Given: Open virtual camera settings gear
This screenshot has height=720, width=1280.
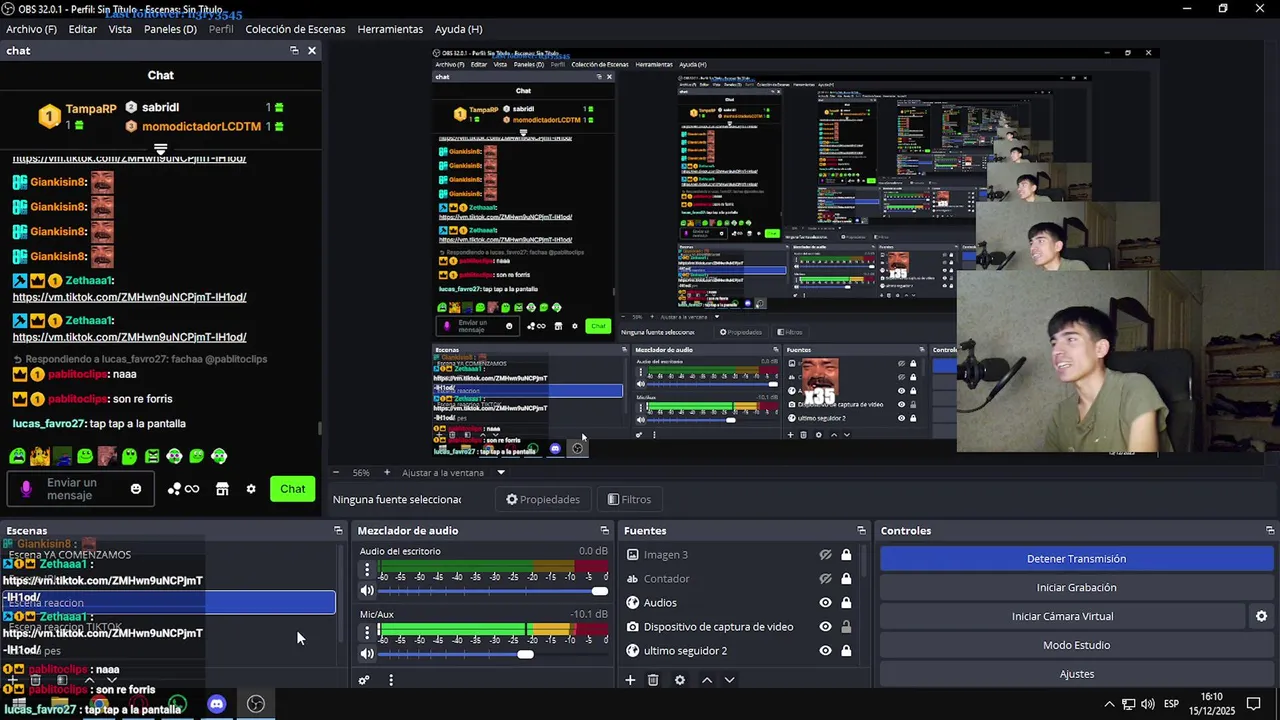Looking at the screenshot, I should coord(1261,617).
